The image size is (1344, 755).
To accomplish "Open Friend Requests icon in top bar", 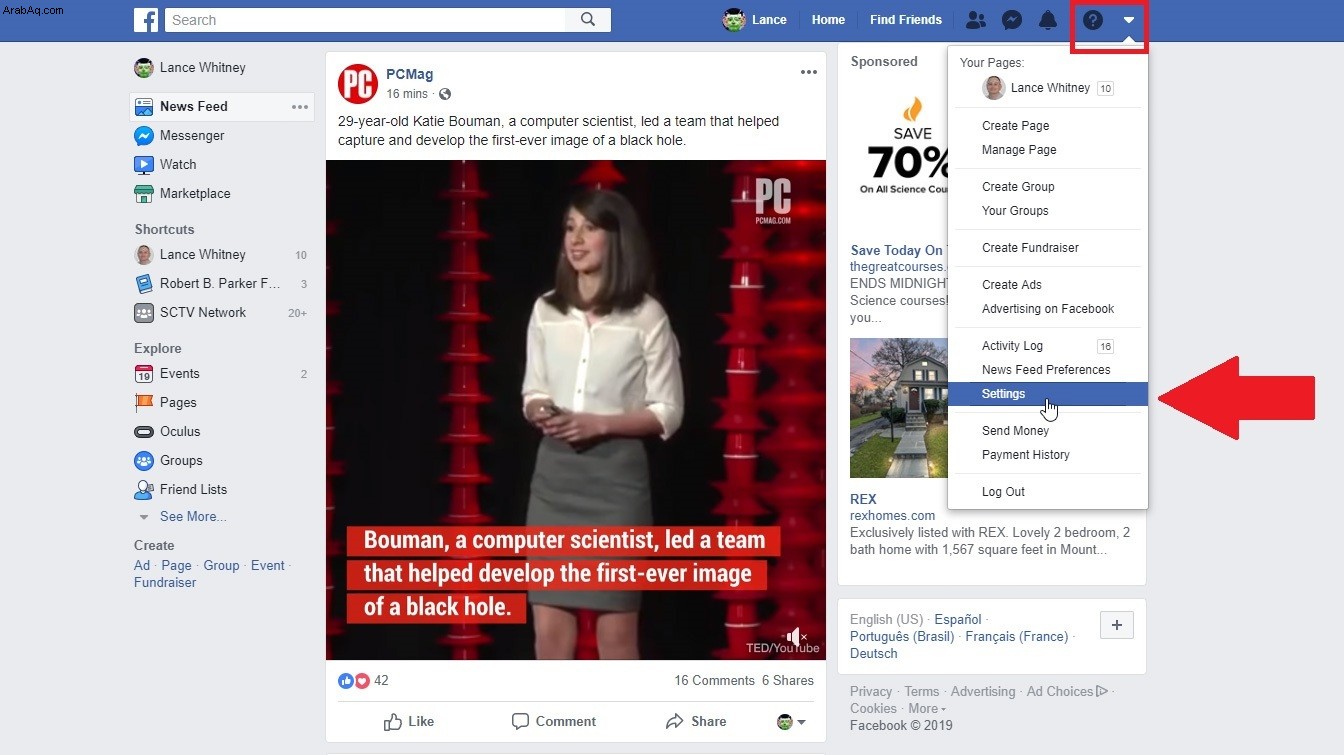I will click(975, 20).
